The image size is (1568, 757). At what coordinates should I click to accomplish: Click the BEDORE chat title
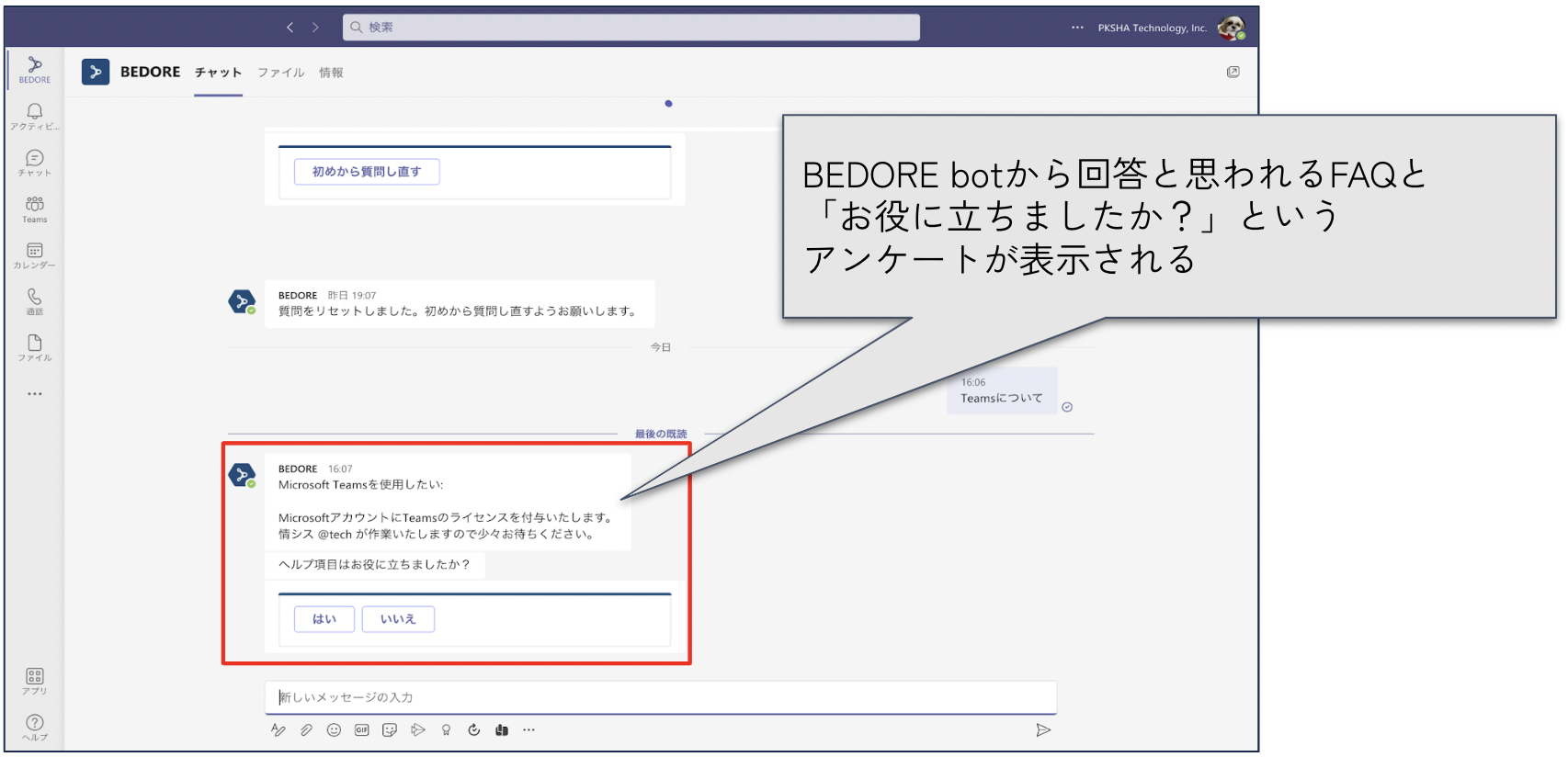151,72
